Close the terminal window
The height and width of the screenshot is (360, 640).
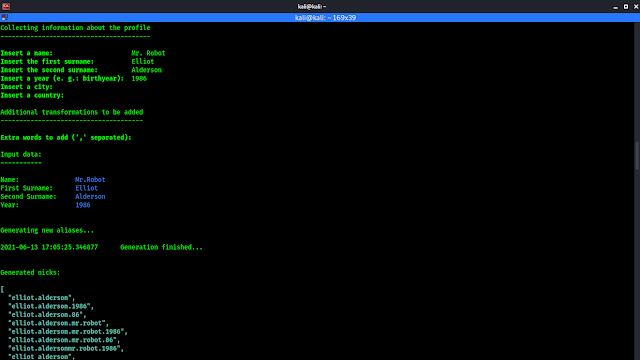[x=636, y=7]
